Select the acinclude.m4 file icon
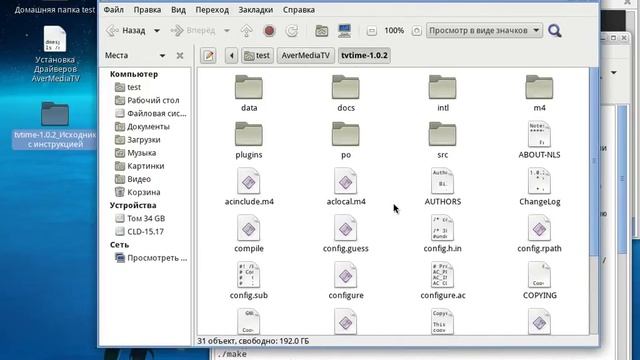The width and height of the screenshot is (640, 360). [x=249, y=181]
